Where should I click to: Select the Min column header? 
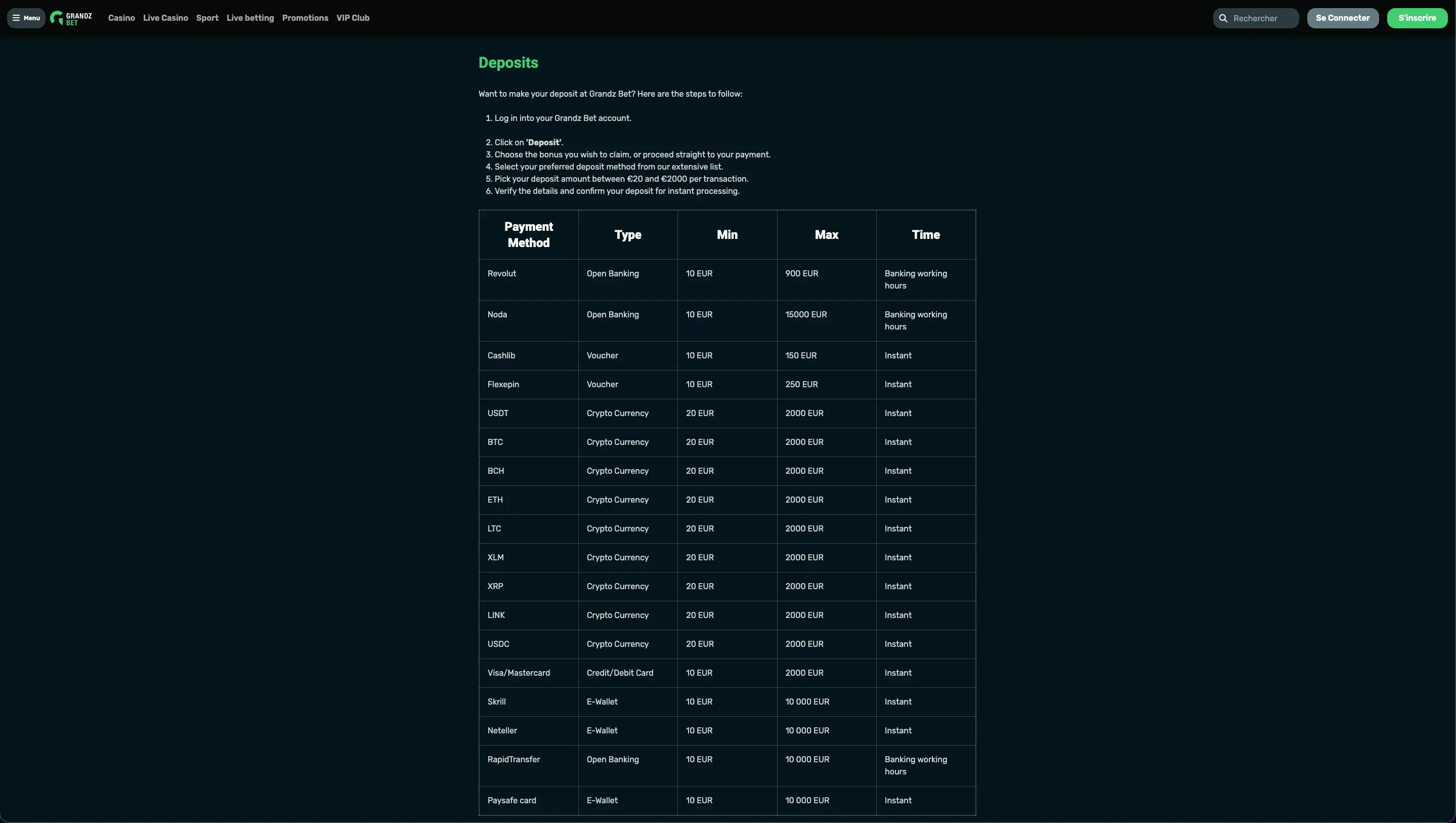[727, 235]
